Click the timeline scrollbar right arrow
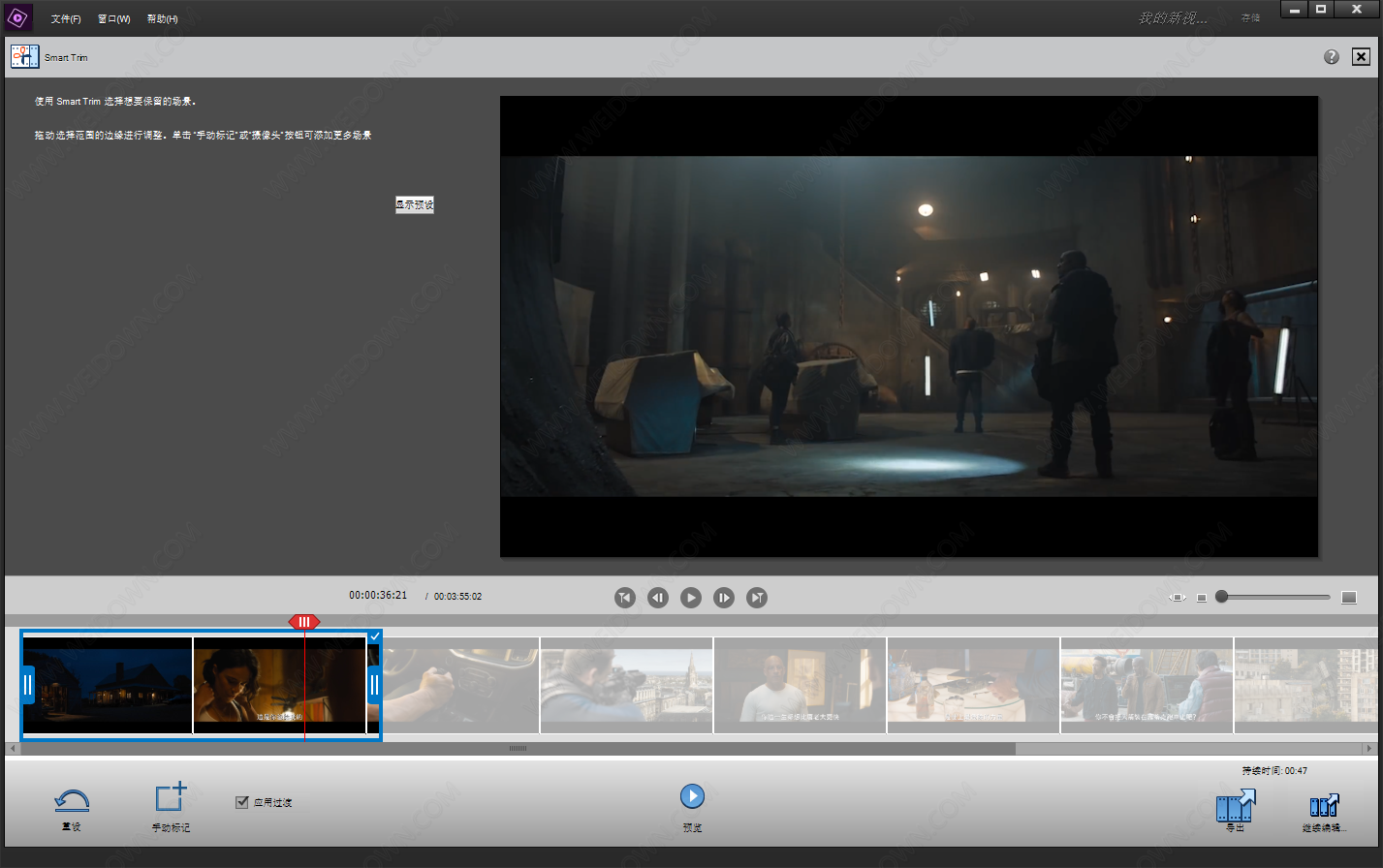This screenshot has width=1383, height=868. (1369, 749)
